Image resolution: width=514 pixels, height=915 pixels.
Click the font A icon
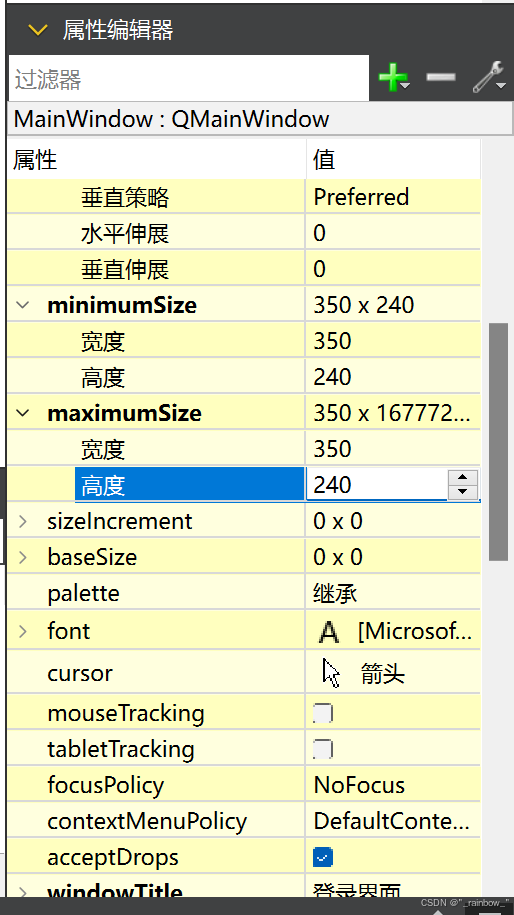click(329, 631)
